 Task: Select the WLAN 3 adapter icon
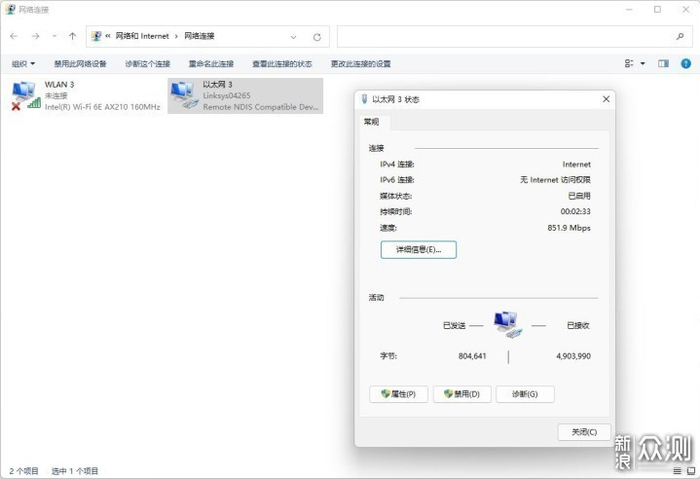pos(25,95)
